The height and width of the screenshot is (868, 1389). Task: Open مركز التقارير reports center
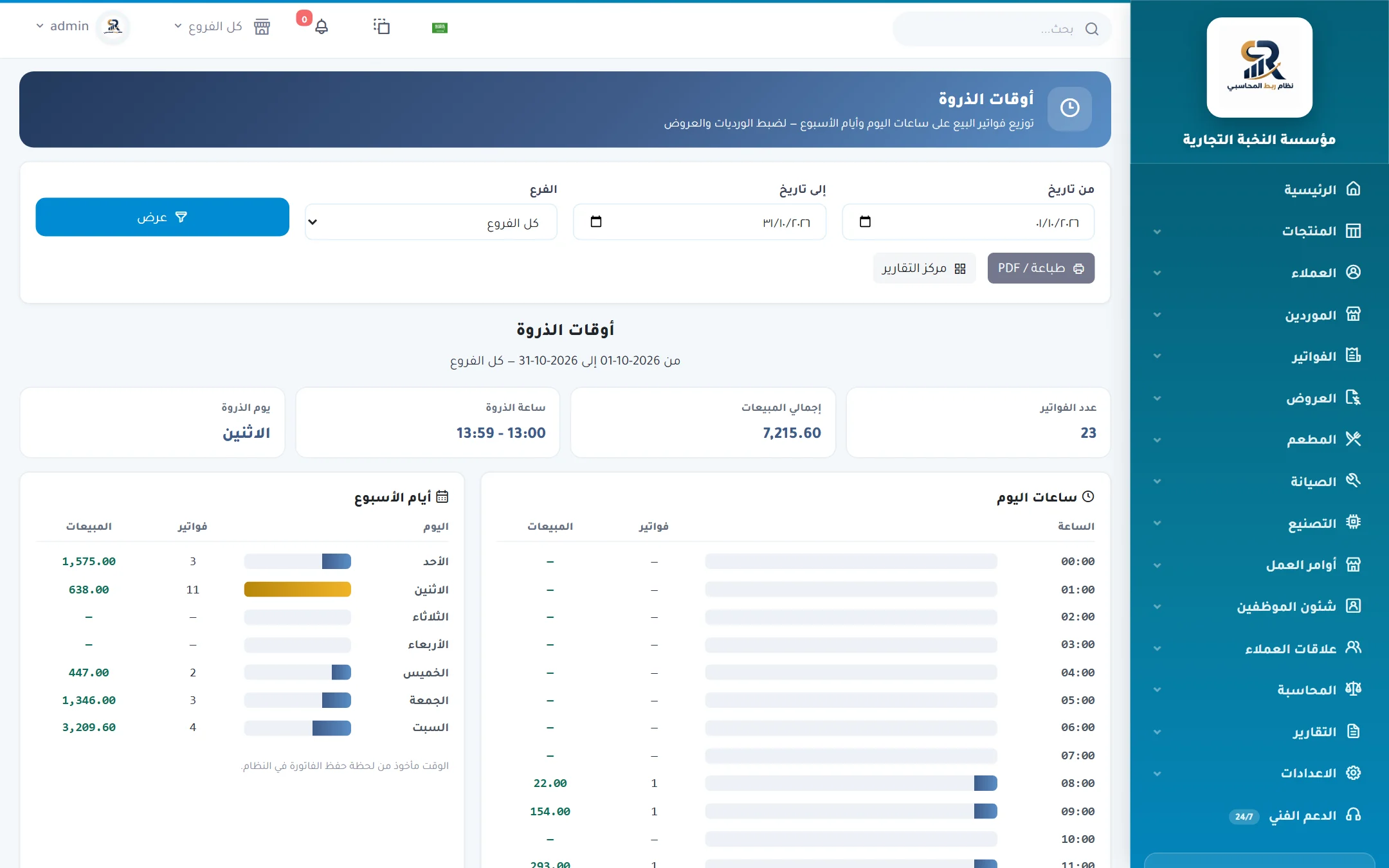(924, 268)
